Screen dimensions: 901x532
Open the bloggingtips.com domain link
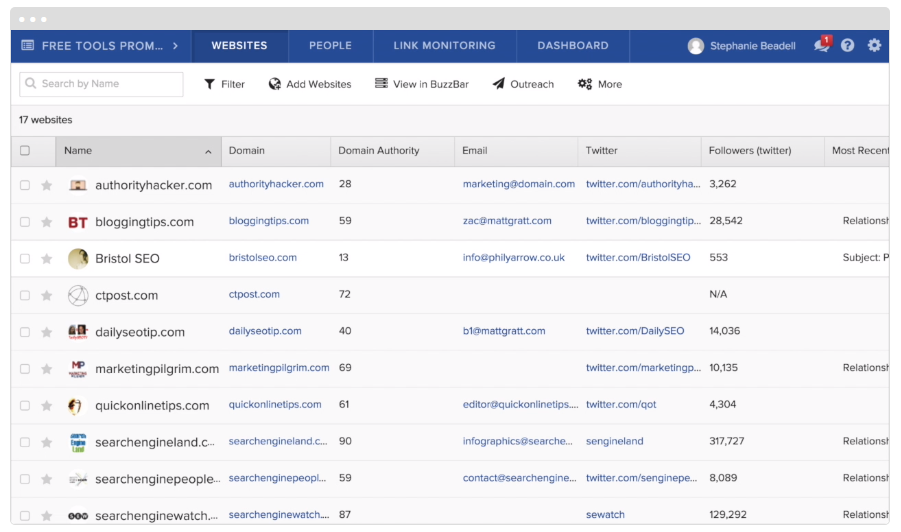click(x=268, y=221)
